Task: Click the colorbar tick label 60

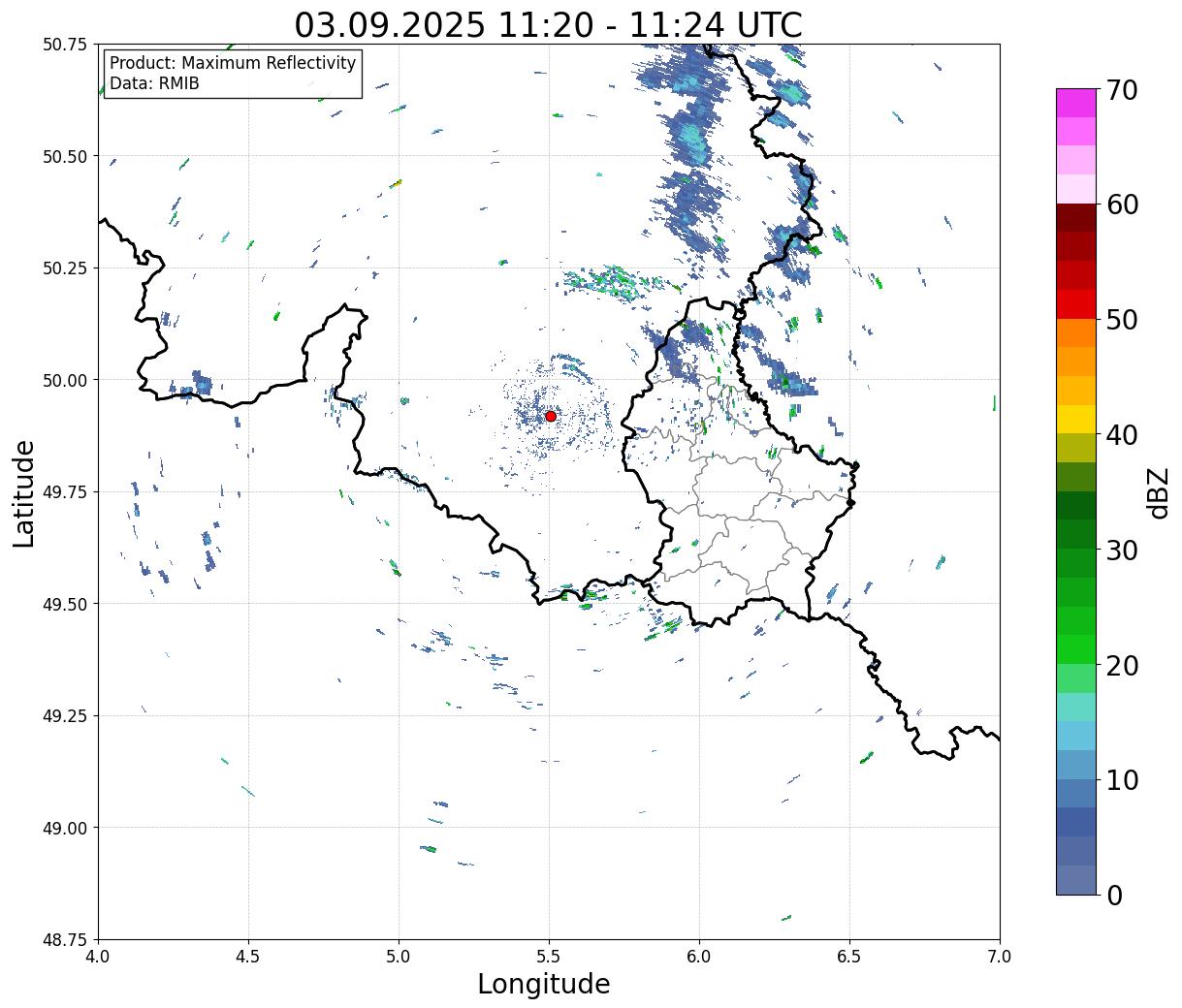Action: coord(1121,205)
